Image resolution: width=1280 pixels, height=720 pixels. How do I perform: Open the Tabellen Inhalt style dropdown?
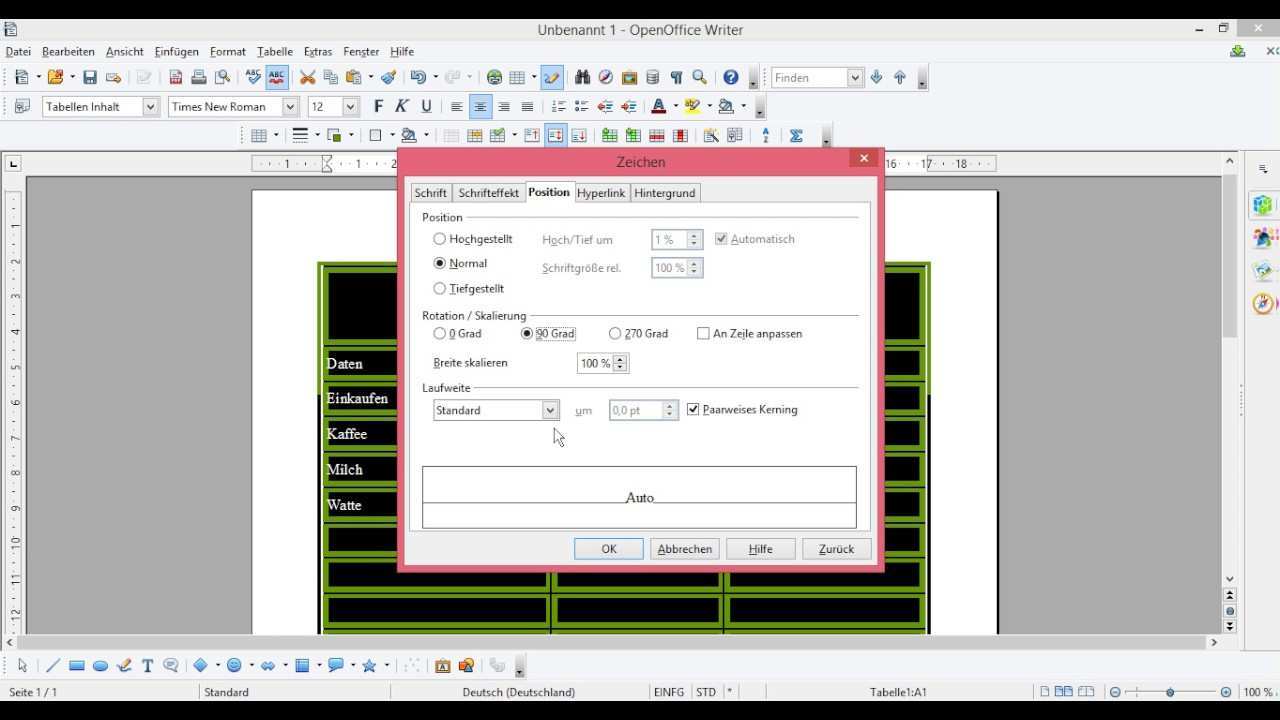pyautogui.click(x=150, y=107)
